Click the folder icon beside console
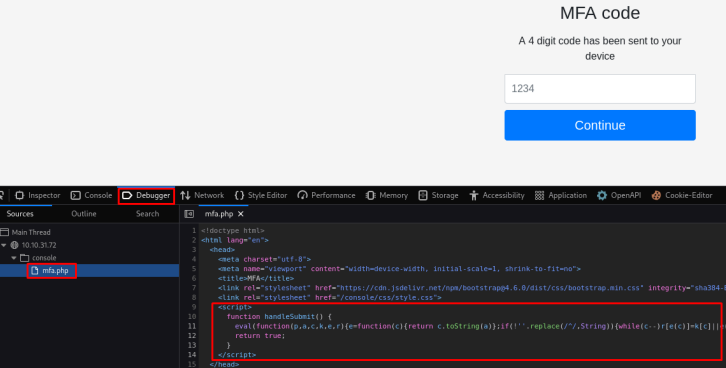 [25, 258]
